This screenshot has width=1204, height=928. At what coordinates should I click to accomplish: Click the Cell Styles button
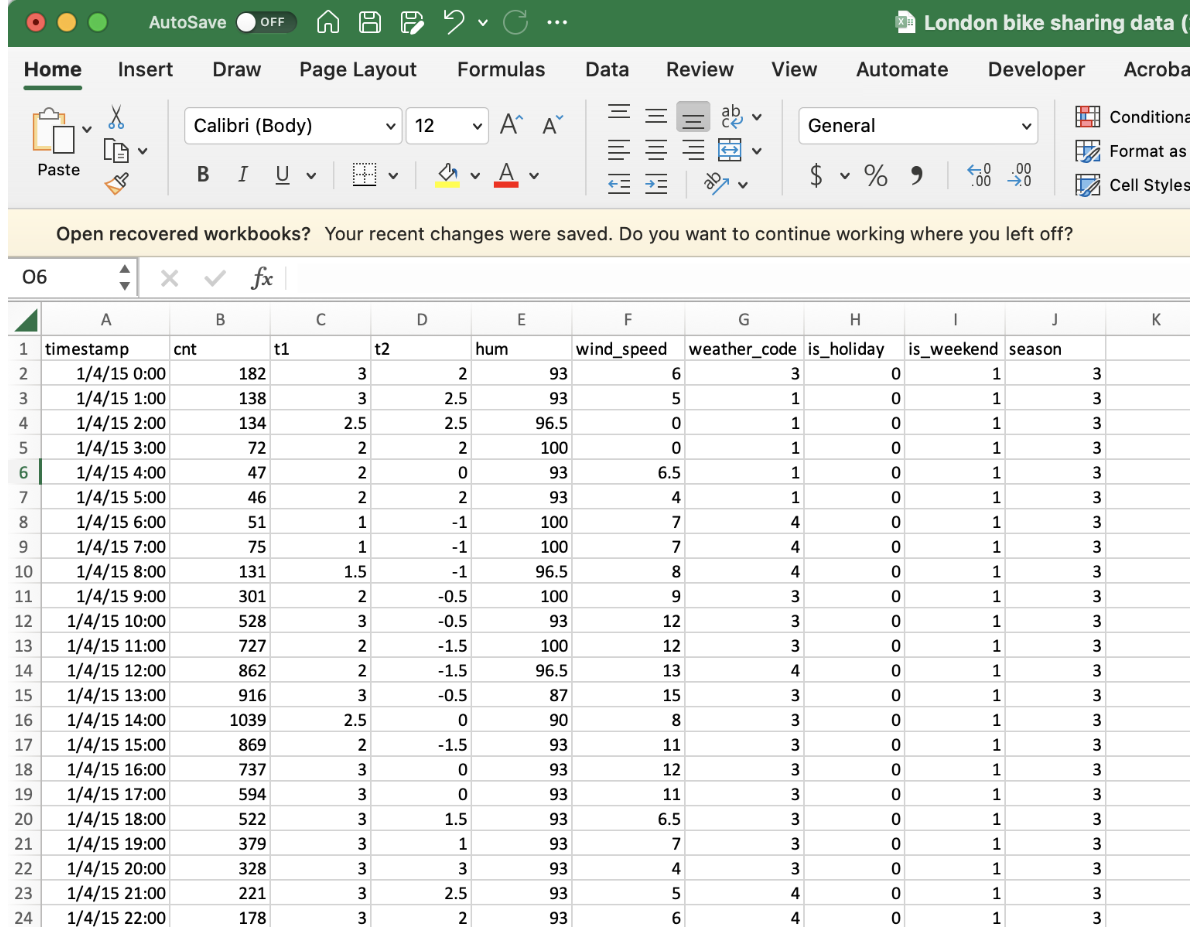(x=1132, y=185)
